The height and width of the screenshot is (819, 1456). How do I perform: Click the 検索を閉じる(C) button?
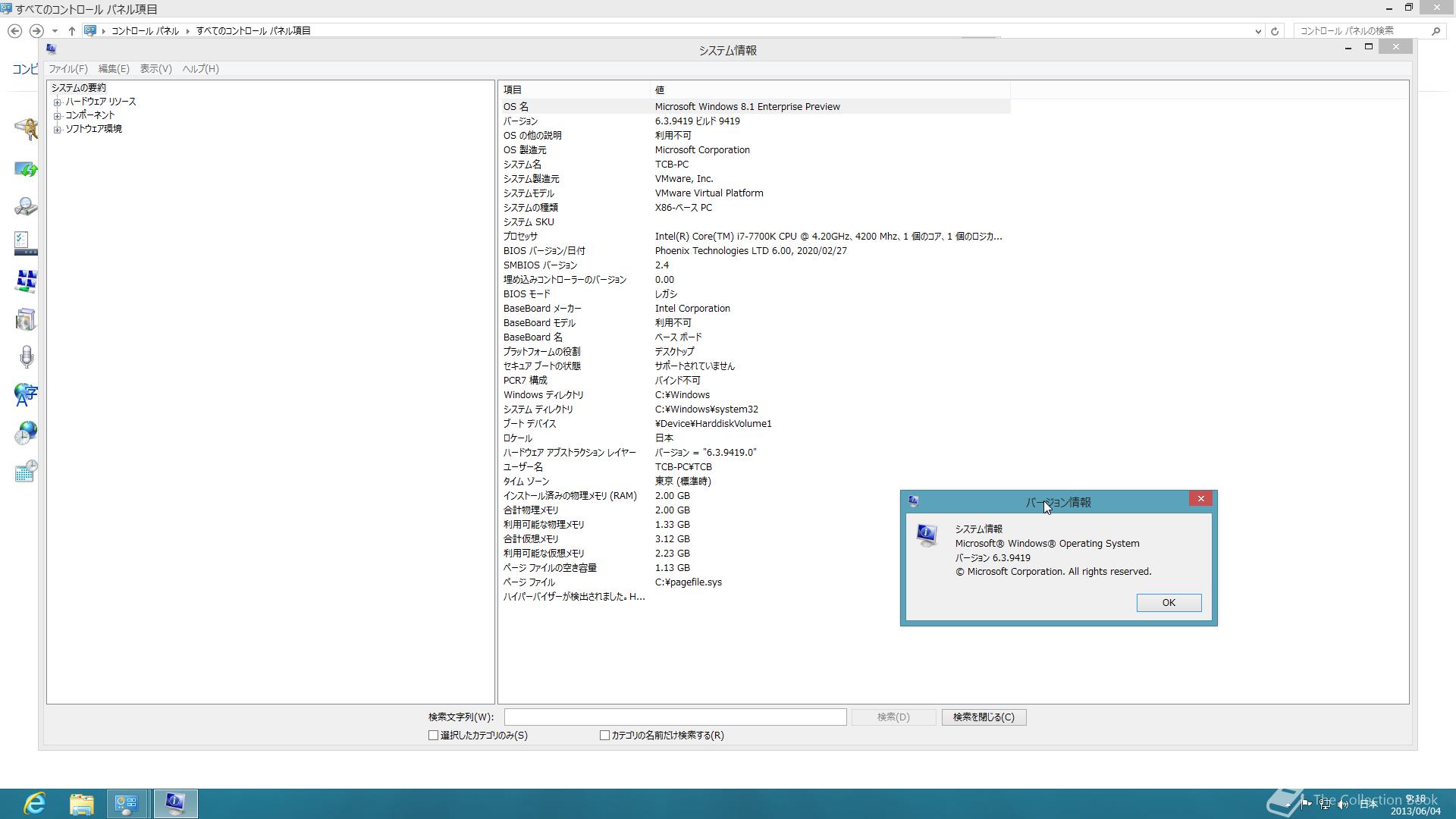(984, 717)
